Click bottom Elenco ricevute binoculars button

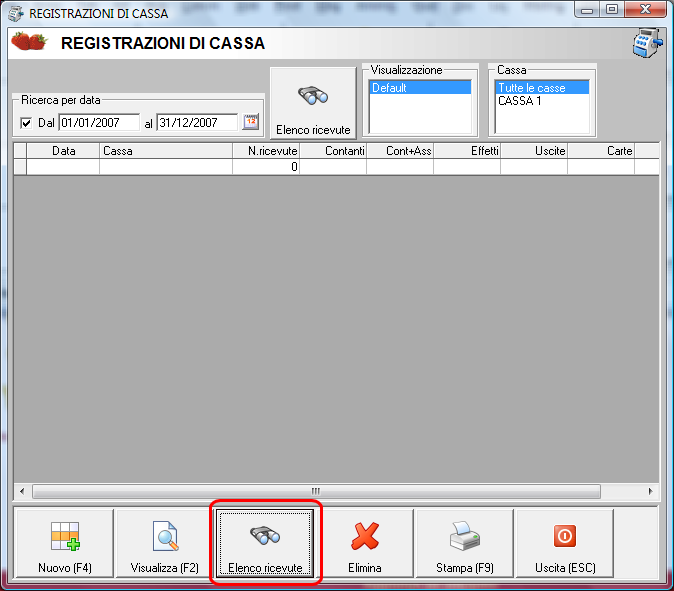pyautogui.click(x=265, y=544)
